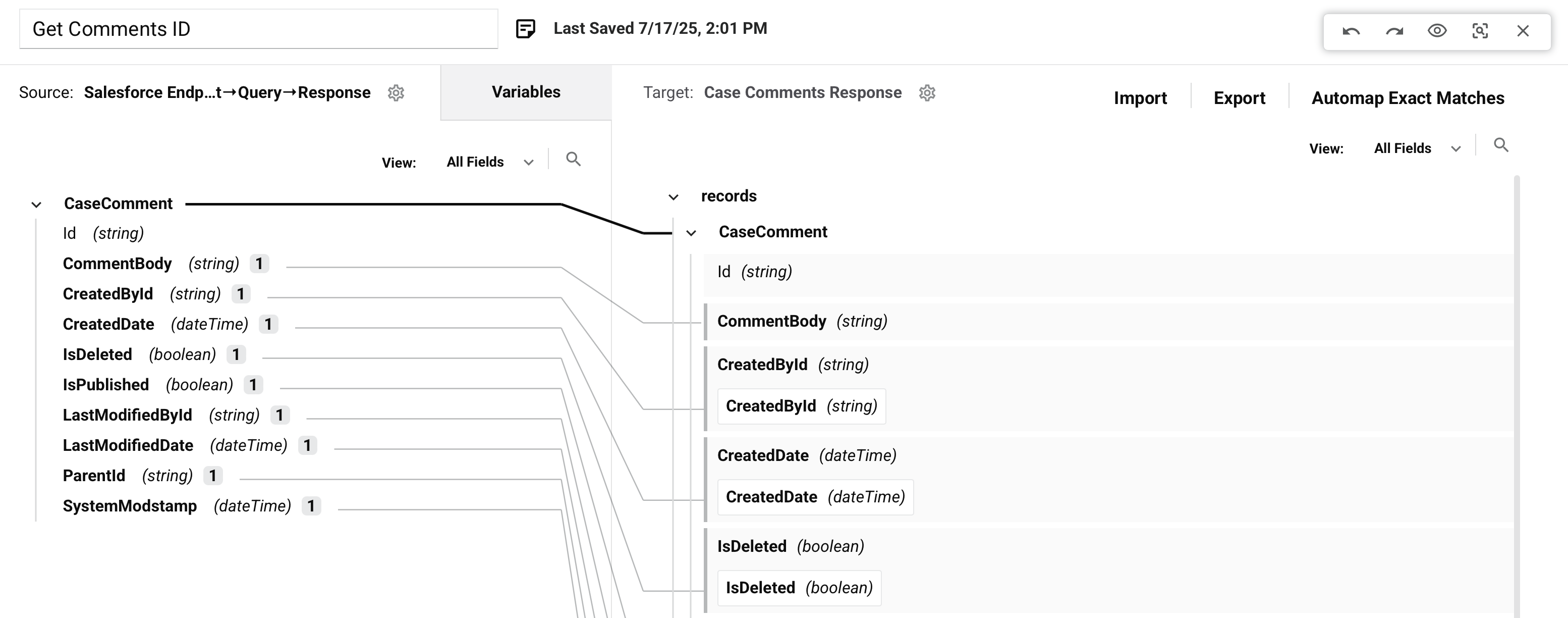Image resolution: width=1568 pixels, height=618 pixels.
Task: Collapse the source CaseComment node
Action: [x=36, y=205]
